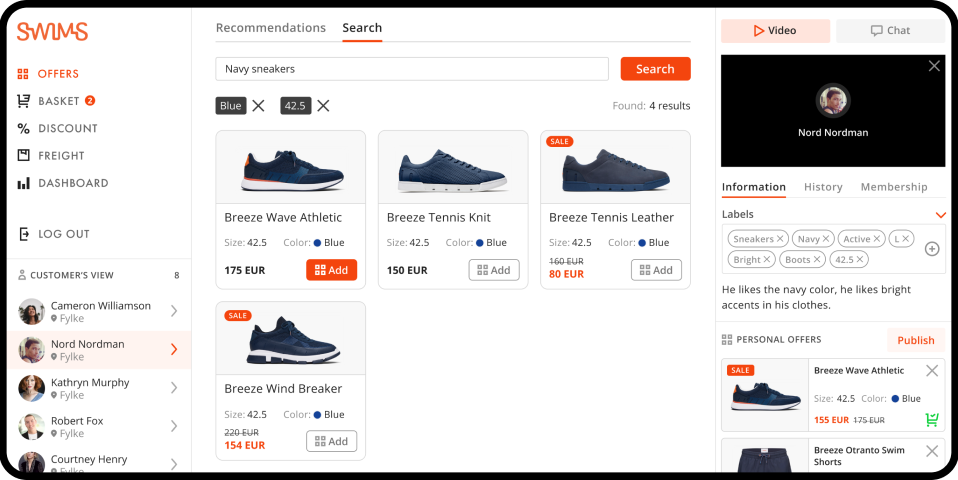958x480 pixels.
Task: Remove Breeze Wave Athletic personal offer
Action: coord(932,371)
